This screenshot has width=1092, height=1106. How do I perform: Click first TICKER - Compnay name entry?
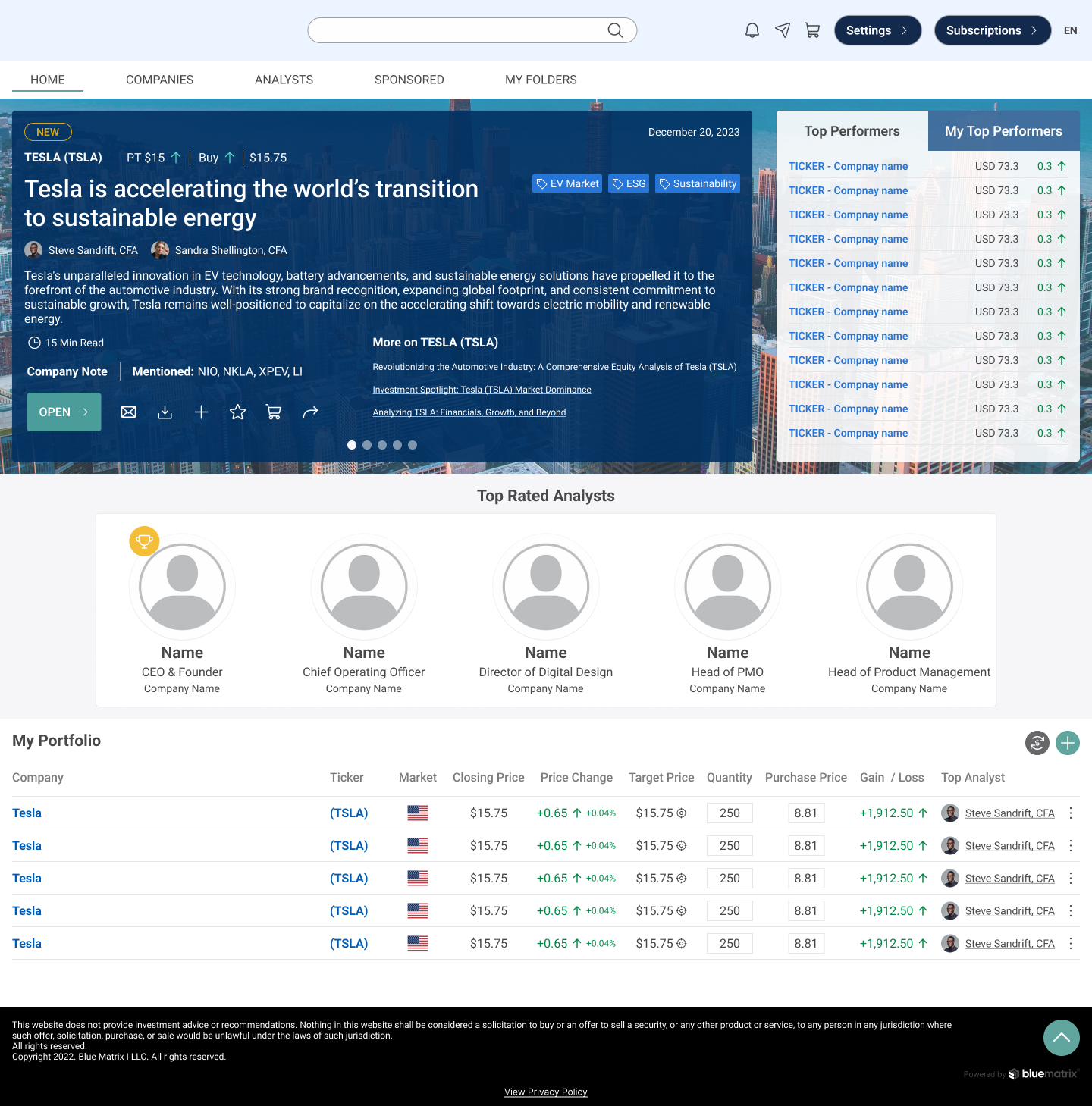pyautogui.click(x=848, y=166)
